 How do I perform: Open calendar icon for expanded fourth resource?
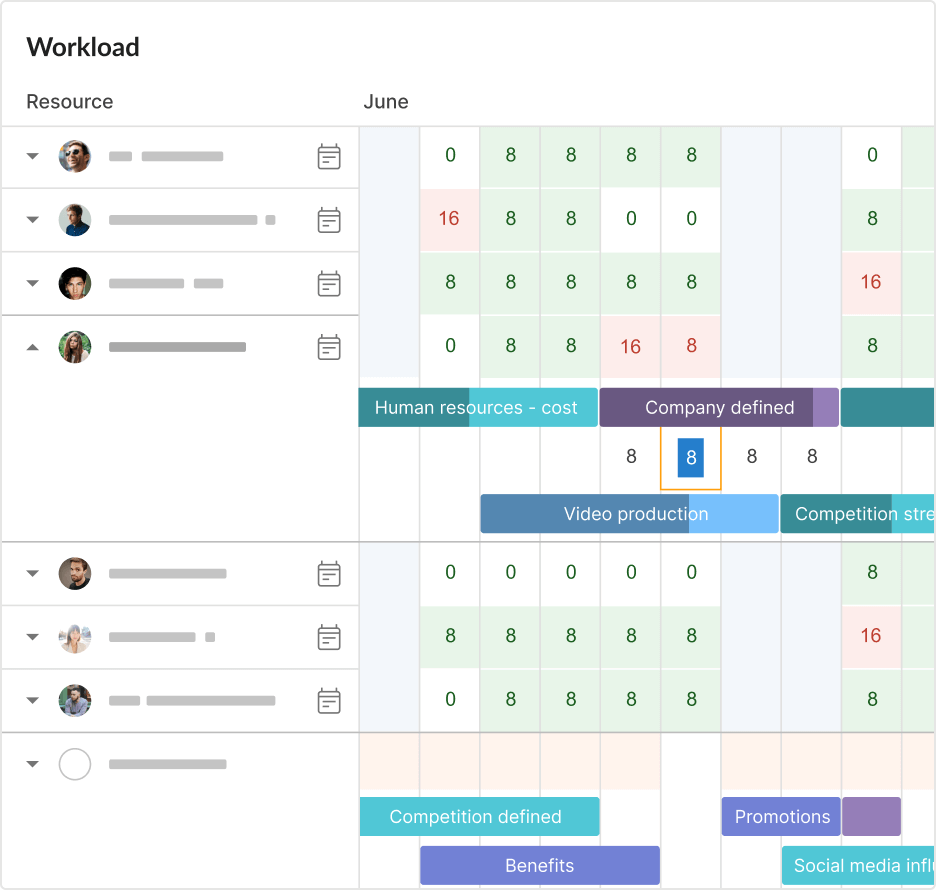329,348
